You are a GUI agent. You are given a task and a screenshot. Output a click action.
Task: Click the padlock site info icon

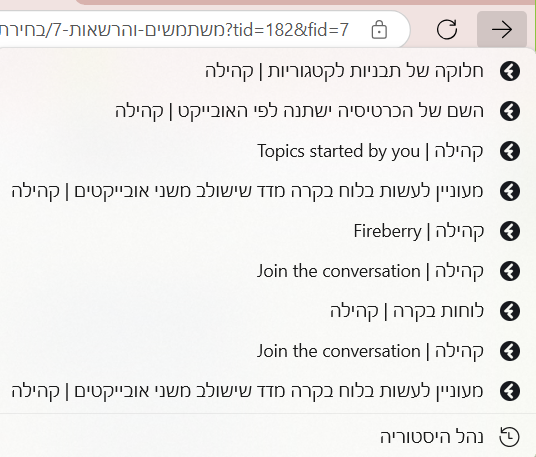pos(379,30)
